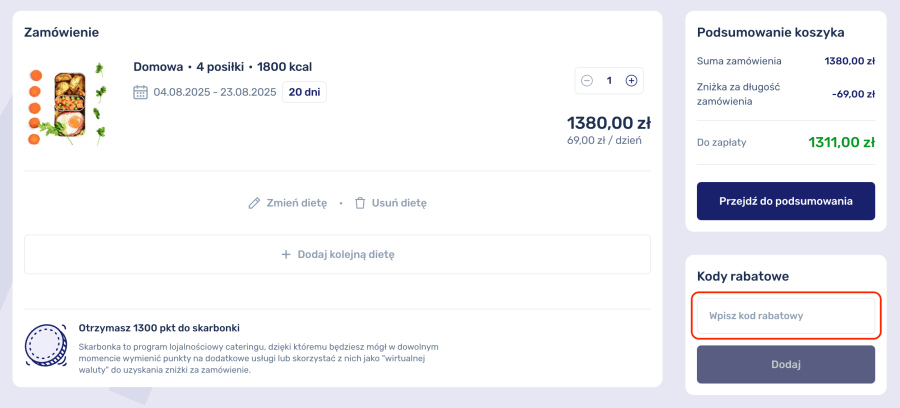
Task: Click the skarbonka coin icon
Action: click(46, 345)
